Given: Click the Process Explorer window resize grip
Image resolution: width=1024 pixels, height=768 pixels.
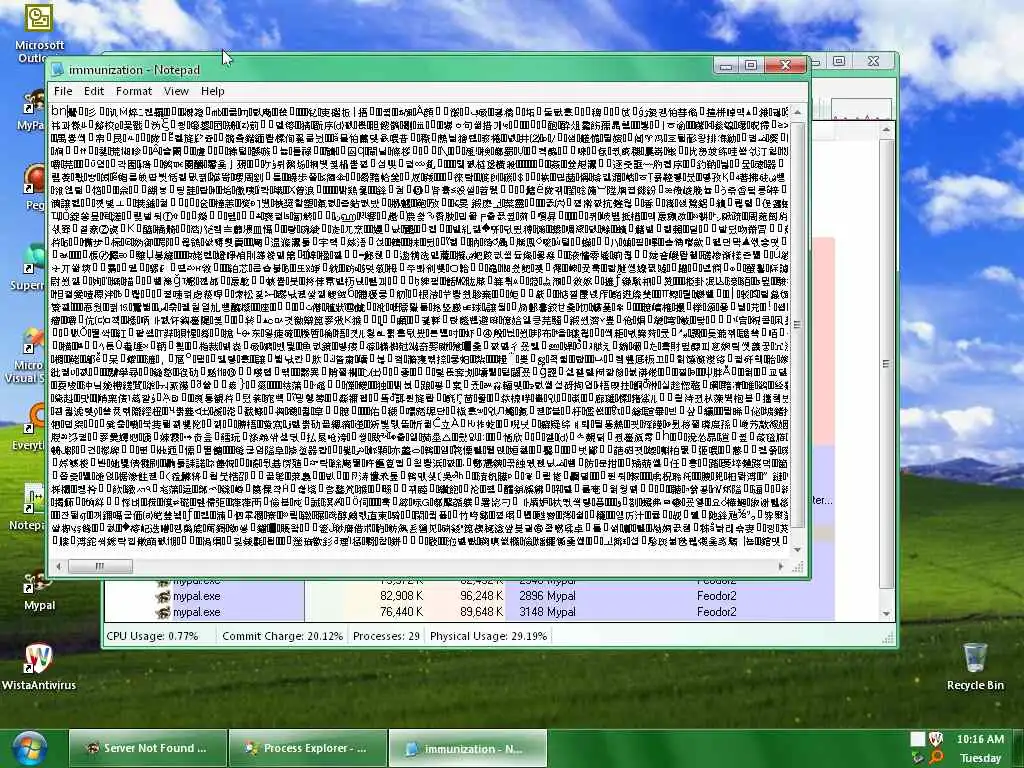Looking at the screenshot, I should click(889, 638).
